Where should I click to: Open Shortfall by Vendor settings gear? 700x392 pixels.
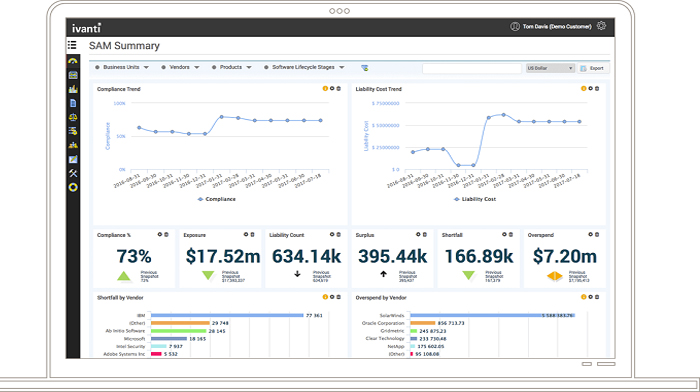click(x=332, y=297)
